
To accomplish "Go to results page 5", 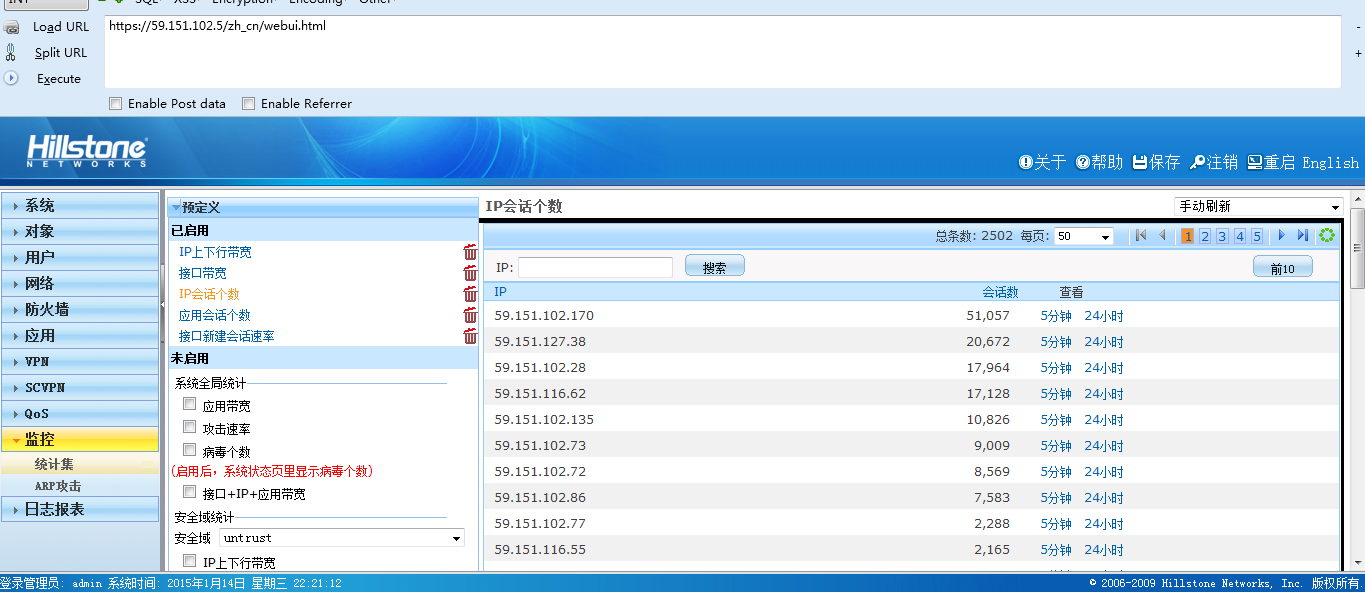I will [x=1257, y=236].
